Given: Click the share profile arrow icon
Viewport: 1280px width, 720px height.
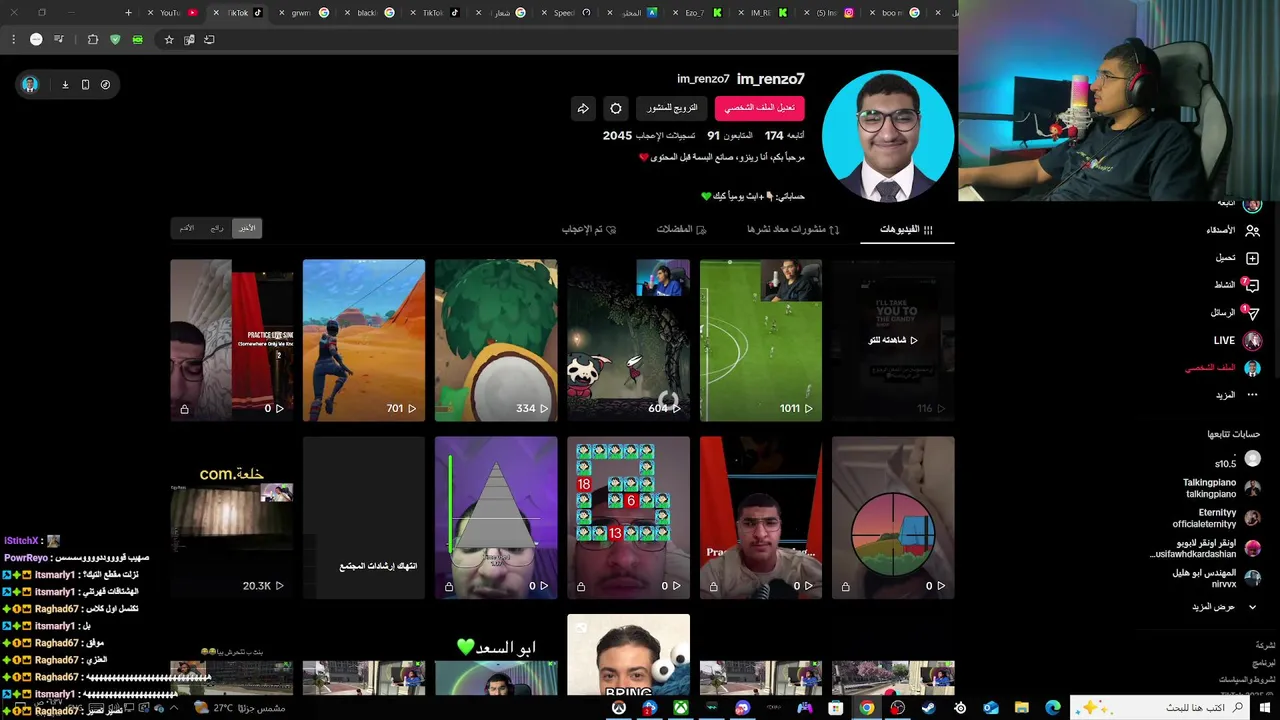Looking at the screenshot, I should click(583, 108).
